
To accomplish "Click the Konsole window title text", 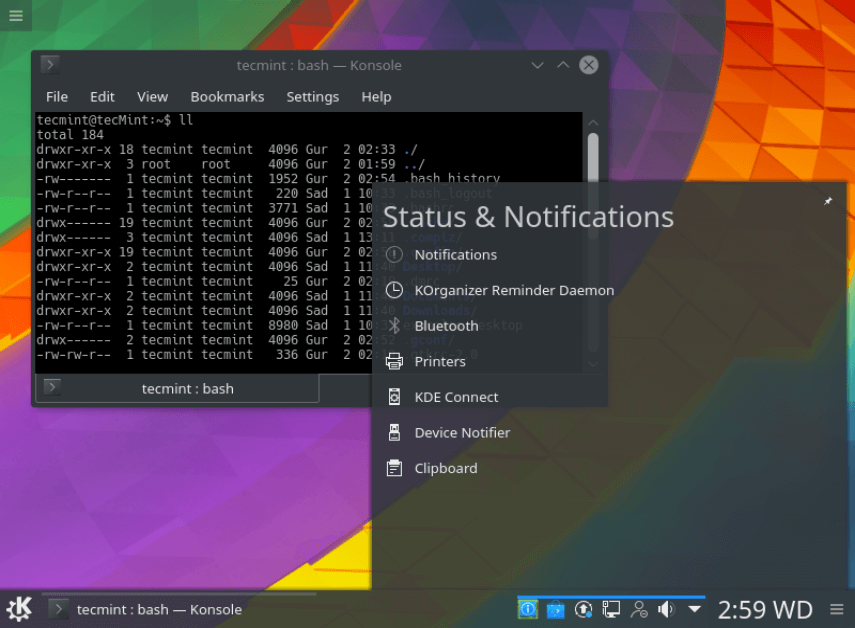I will pyautogui.click(x=319, y=65).
